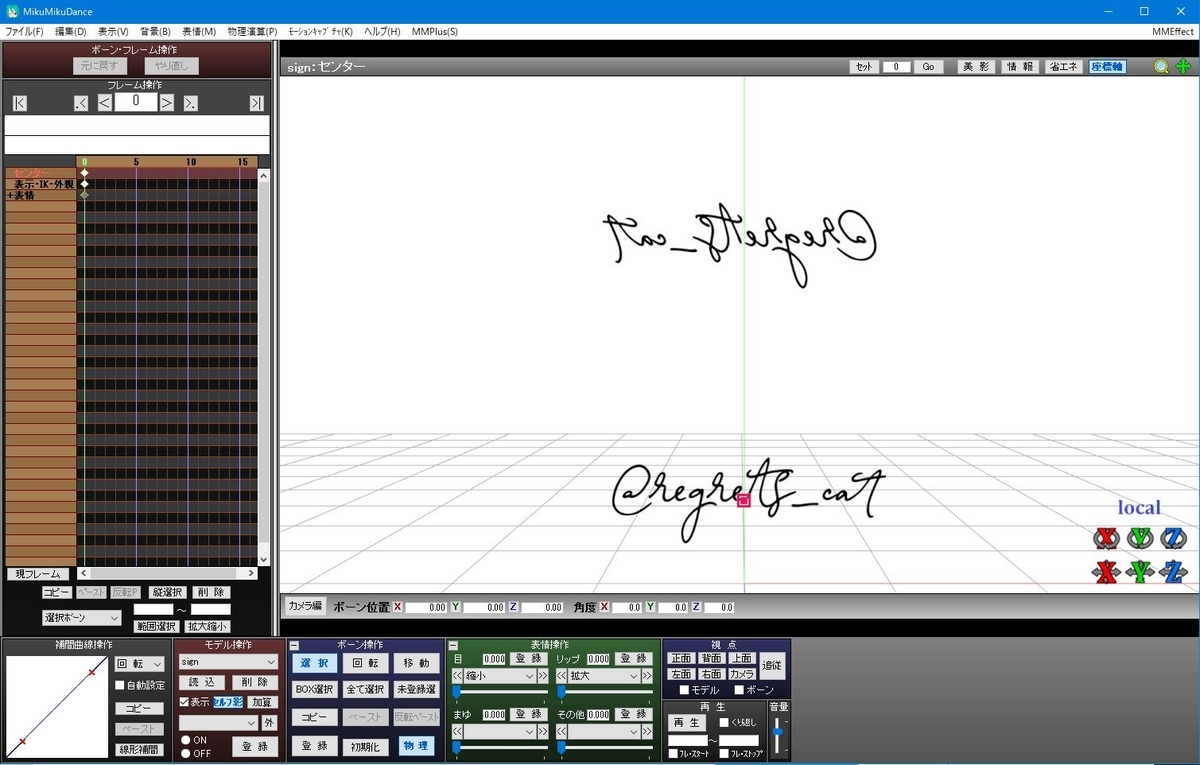Image resolution: width=1200 pixels, height=765 pixels.
Task: Click the センター keyframe diamond at frame 0
Action: [85, 173]
